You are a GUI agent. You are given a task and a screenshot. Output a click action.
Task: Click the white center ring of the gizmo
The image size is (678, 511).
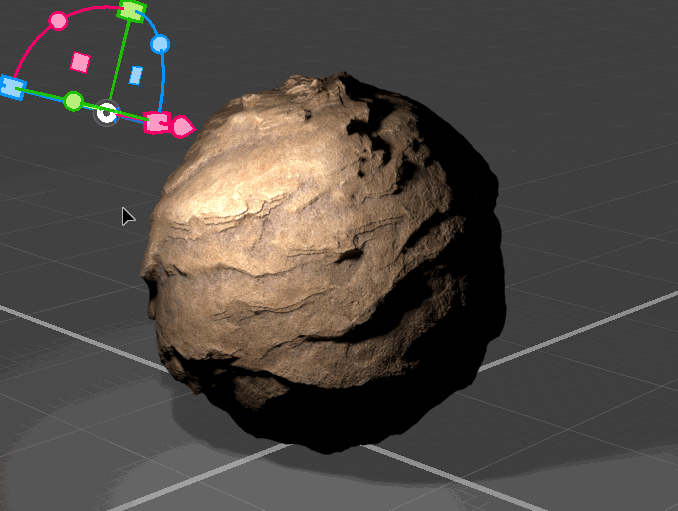pos(106,113)
